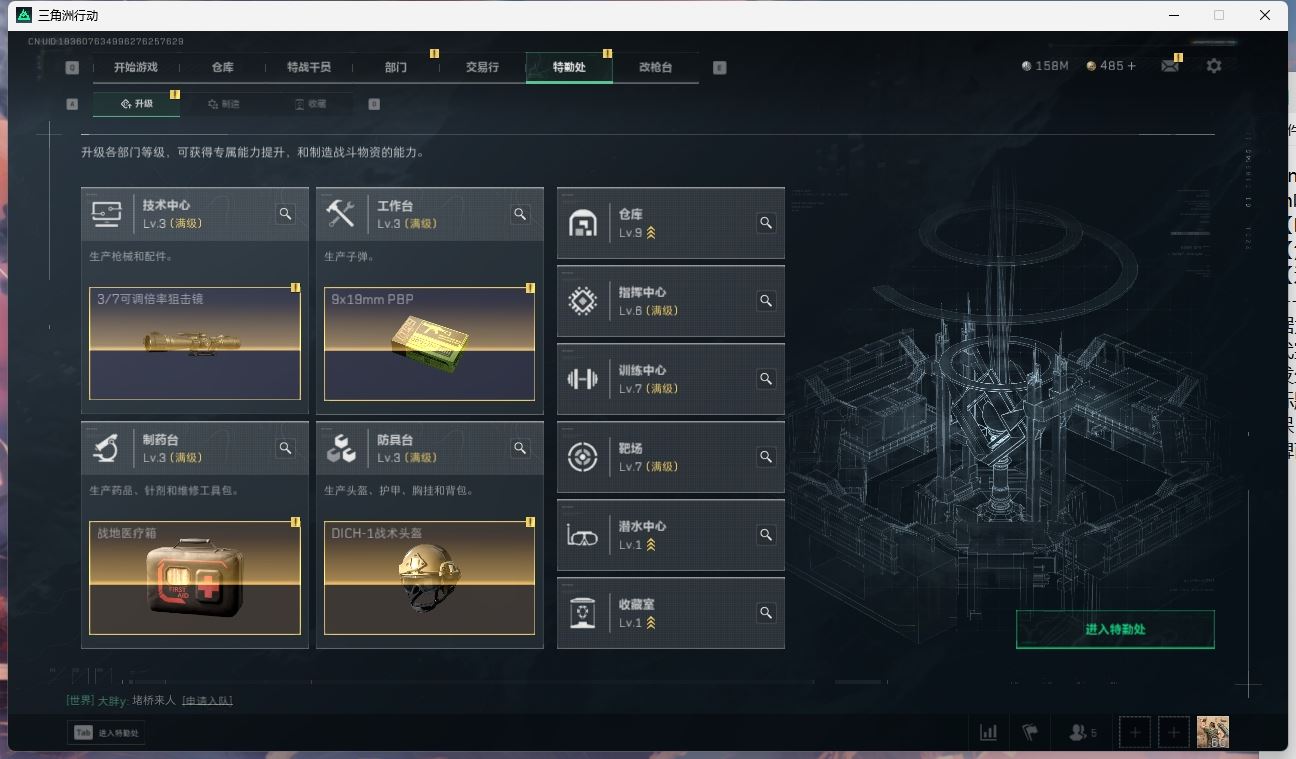Switch to the 改枪台 tab
This screenshot has width=1296, height=759.
tap(655, 67)
